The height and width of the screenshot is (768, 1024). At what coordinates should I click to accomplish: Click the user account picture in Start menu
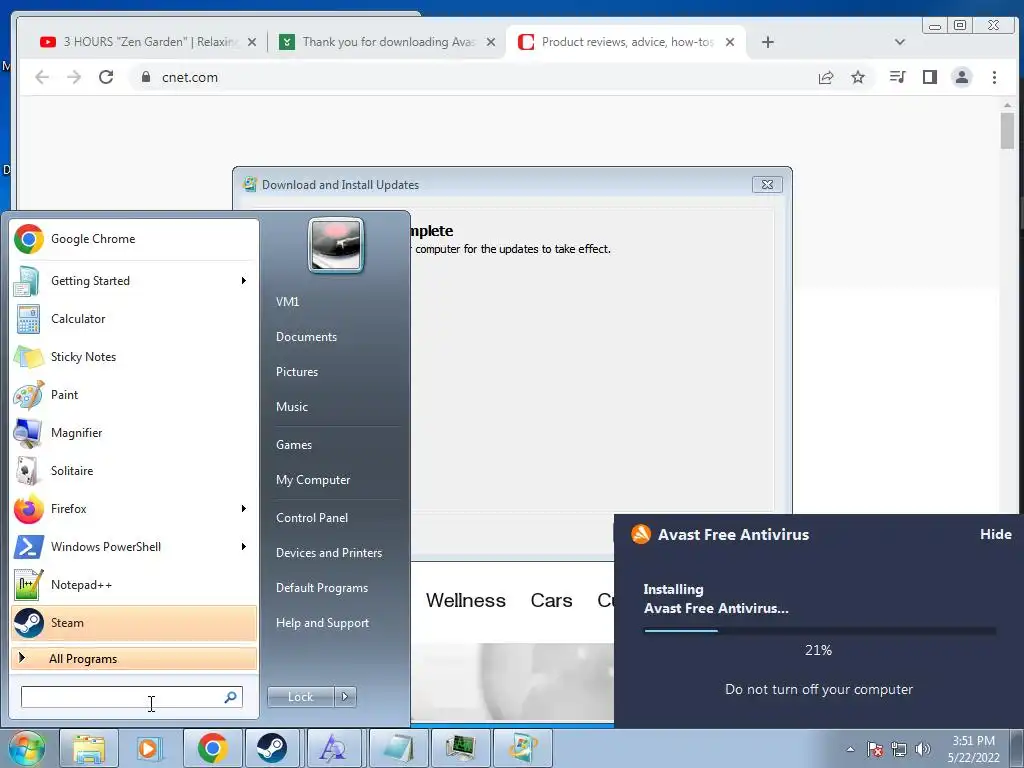pyautogui.click(x=336, y=245)
